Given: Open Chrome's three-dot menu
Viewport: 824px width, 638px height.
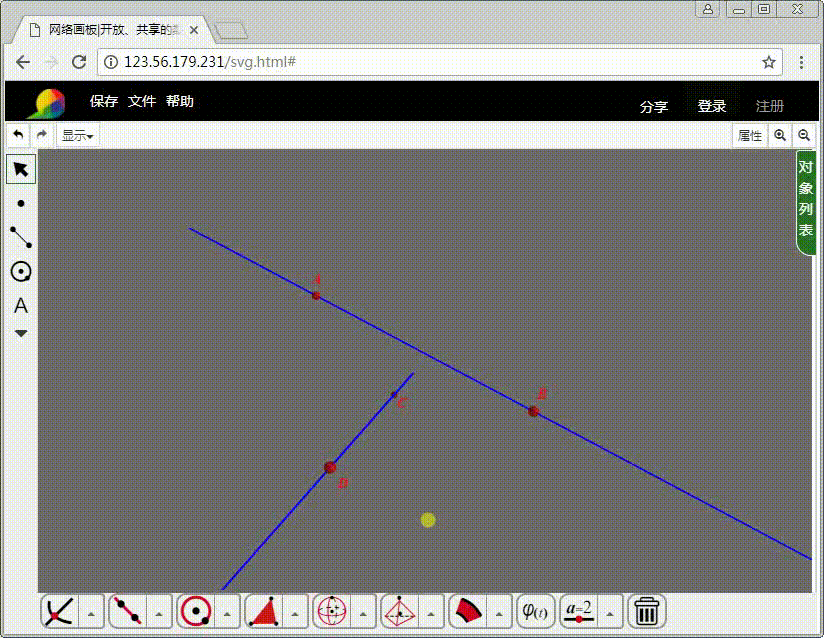Looking at the screenshot, I should [x=801, y=62].
